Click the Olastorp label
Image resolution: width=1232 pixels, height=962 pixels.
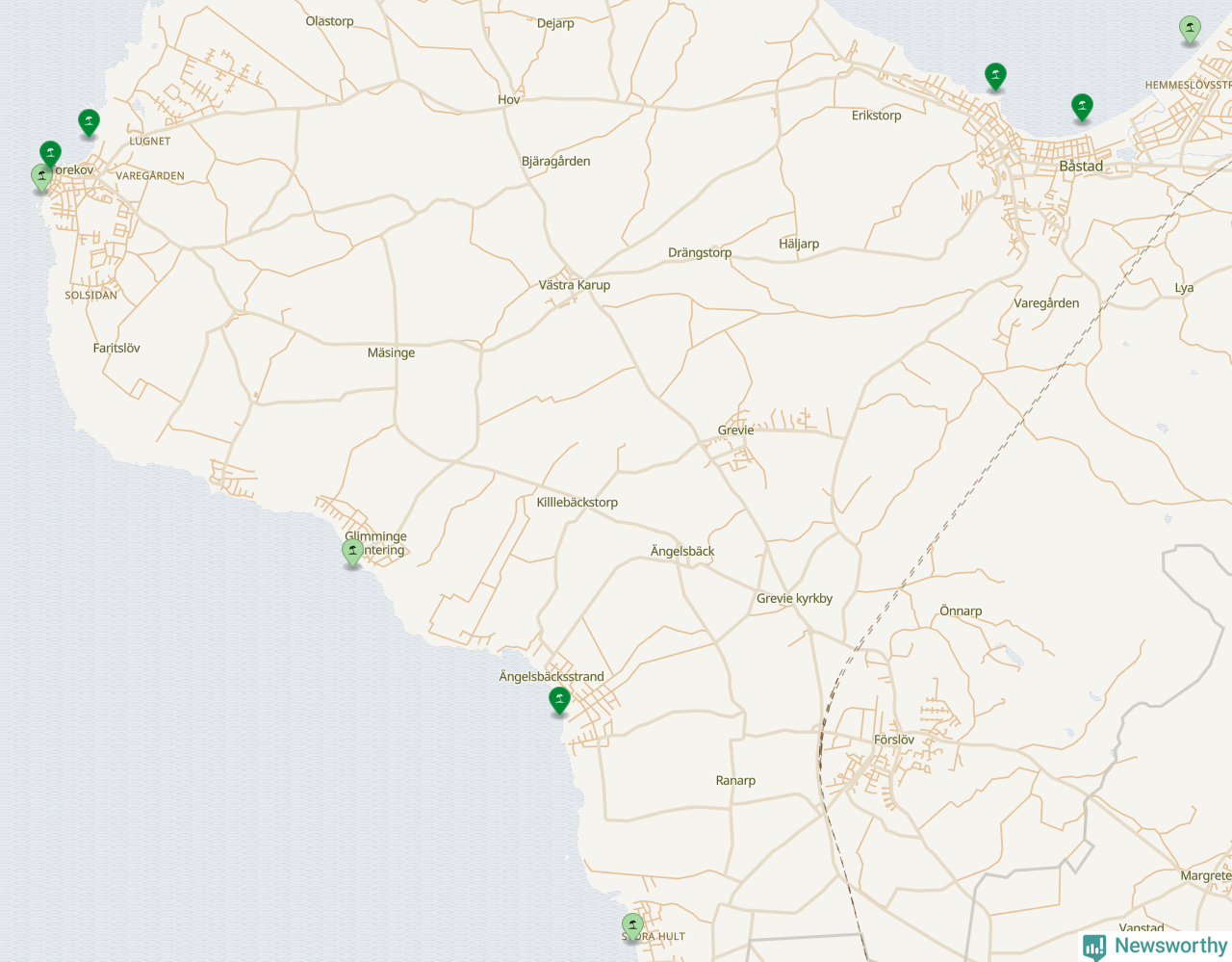(x=330, y=21)
